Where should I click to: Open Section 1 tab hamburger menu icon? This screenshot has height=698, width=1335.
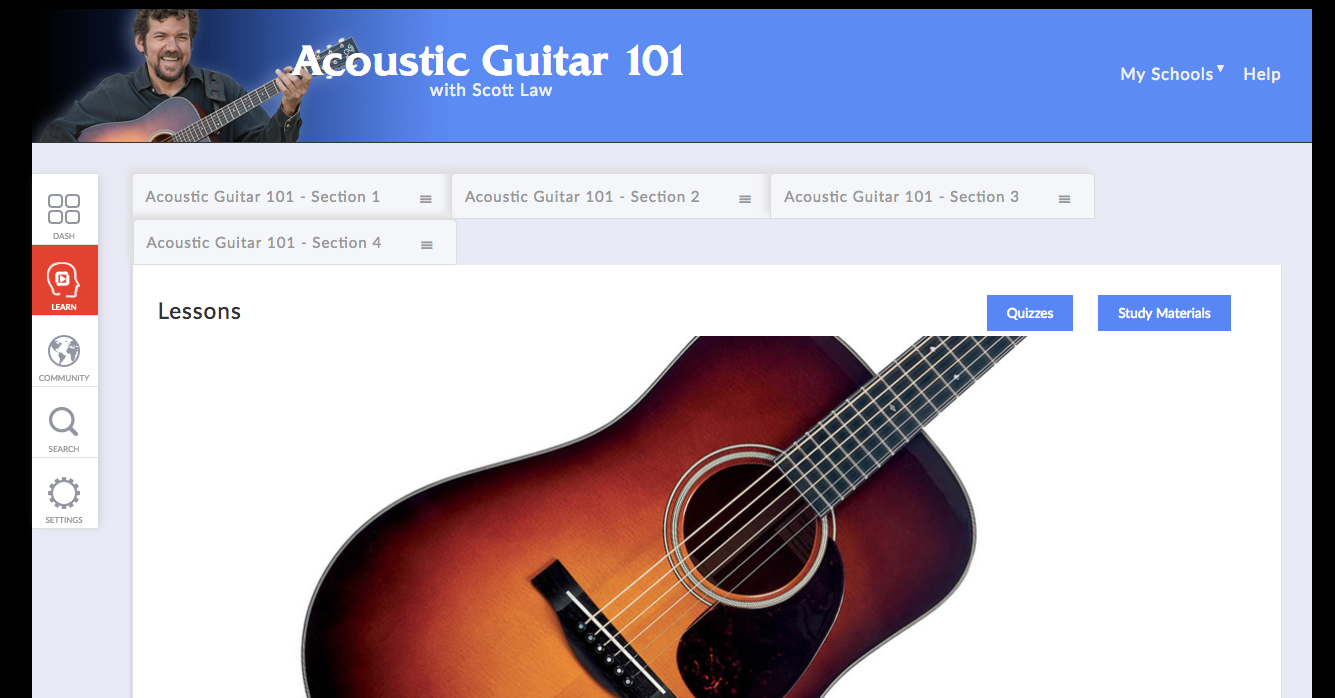coord(426,199)
